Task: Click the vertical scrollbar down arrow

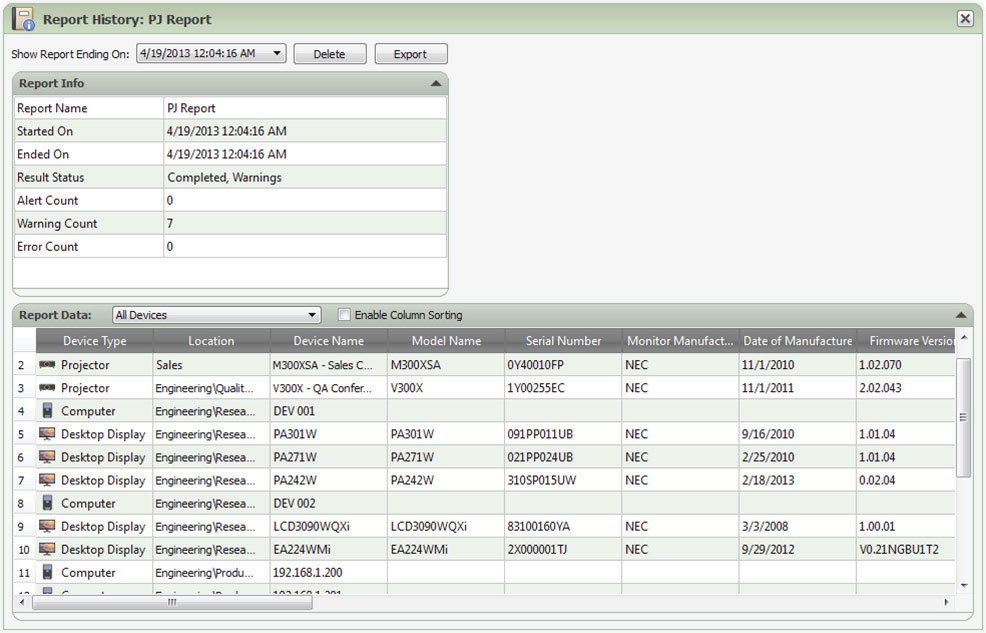Action: pos(964,585)
